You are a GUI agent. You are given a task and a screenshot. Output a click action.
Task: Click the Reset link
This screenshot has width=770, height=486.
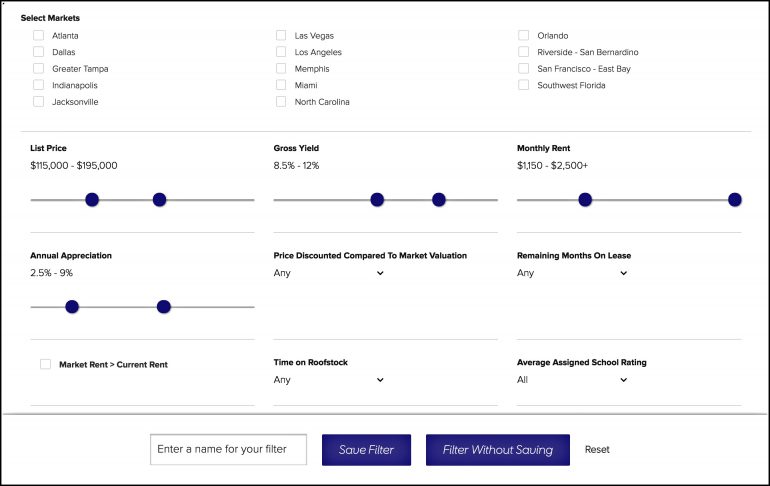(x=597, y=450)
